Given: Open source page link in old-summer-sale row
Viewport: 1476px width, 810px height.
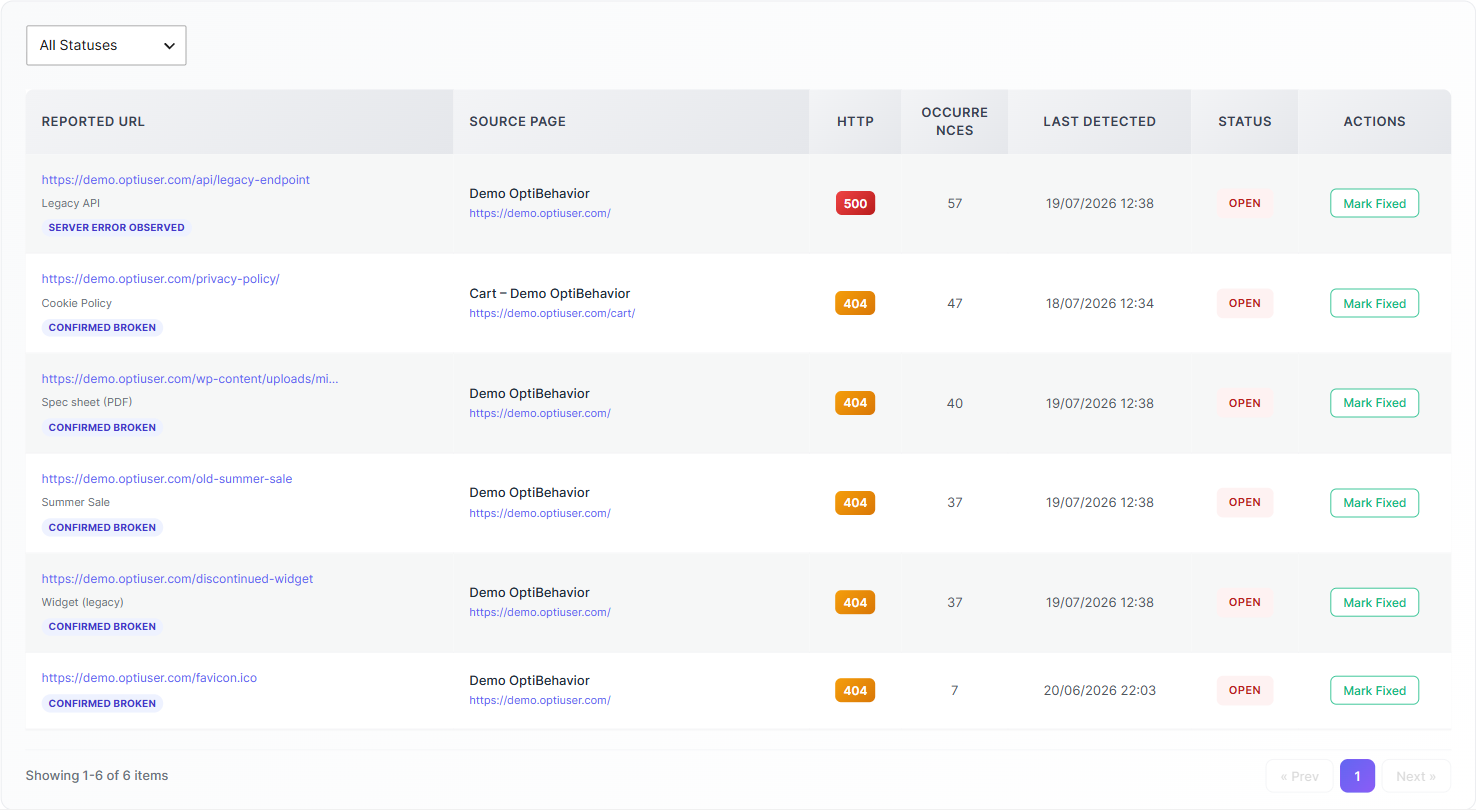Looking at the screenshot, I should [540, 513].
